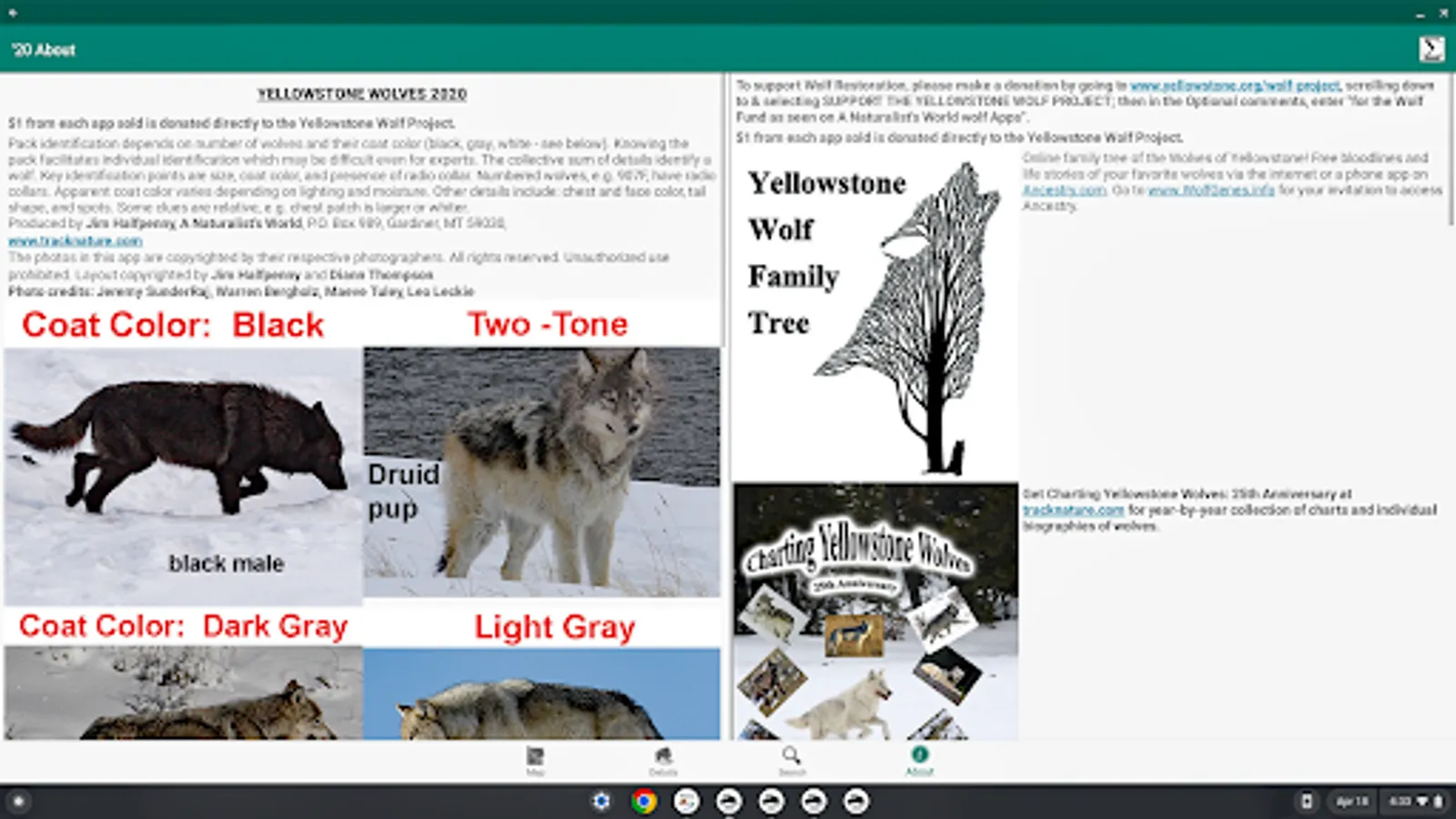This screenshot has width=1456, height=819.
Task: Click the "Coat Color: Dark Gray" heading
Action: 184,626
